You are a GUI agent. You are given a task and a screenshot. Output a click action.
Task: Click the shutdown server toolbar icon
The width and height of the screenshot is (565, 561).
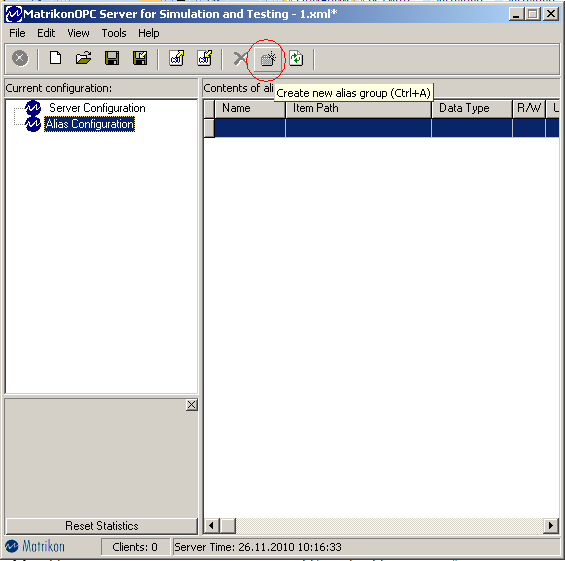tap(20, 58)
